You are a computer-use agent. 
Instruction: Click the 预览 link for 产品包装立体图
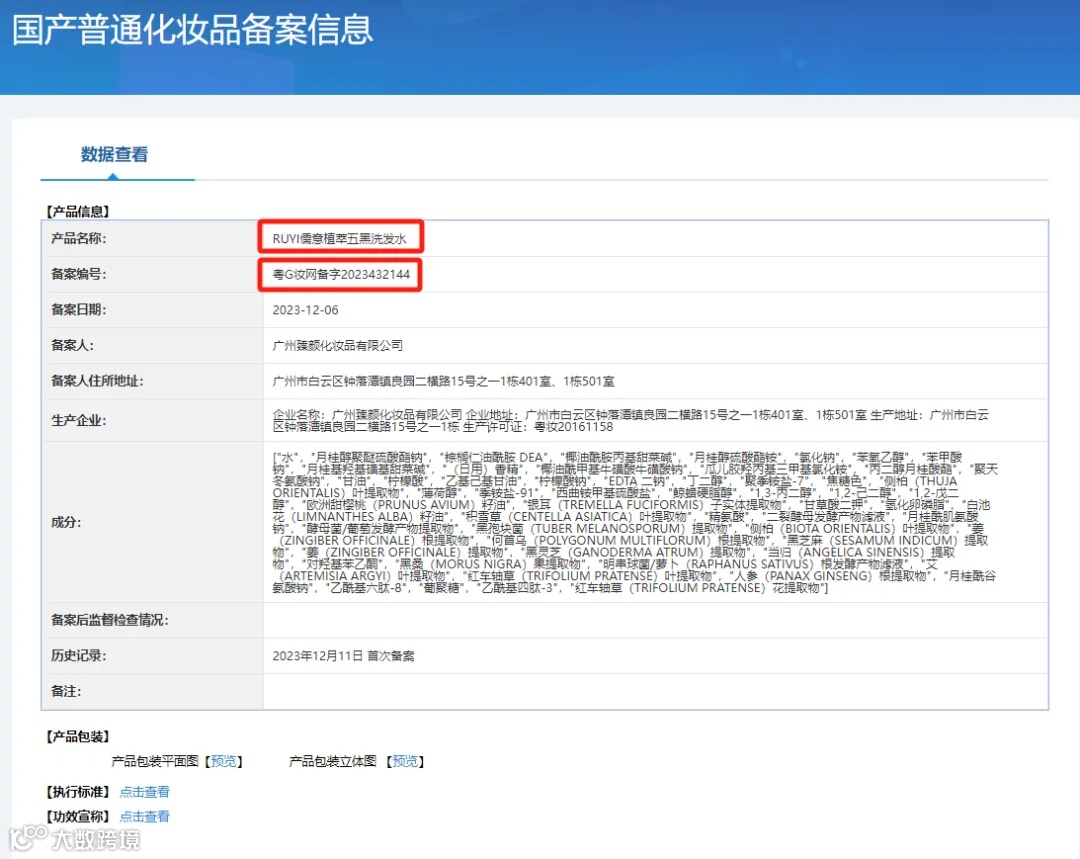click(405, 761)
